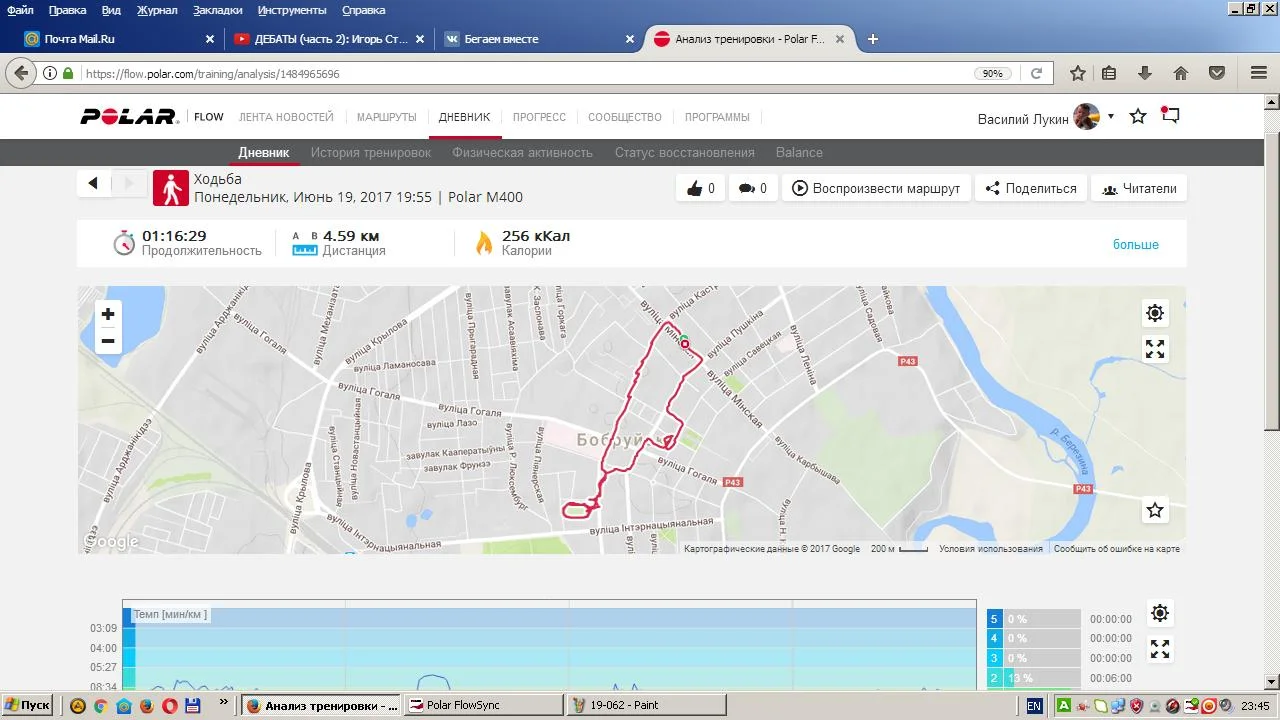Image resolution: width=1280 pixels, height=720 pixels.
Task: Open the Вид menu
Action: [x=111, y=10]
